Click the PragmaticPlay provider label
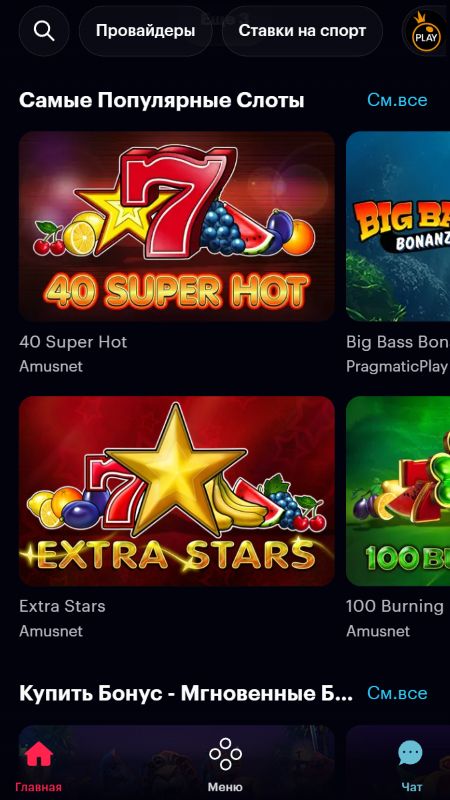Viewport: 450px width, 800px height. (x=397, y=366)
